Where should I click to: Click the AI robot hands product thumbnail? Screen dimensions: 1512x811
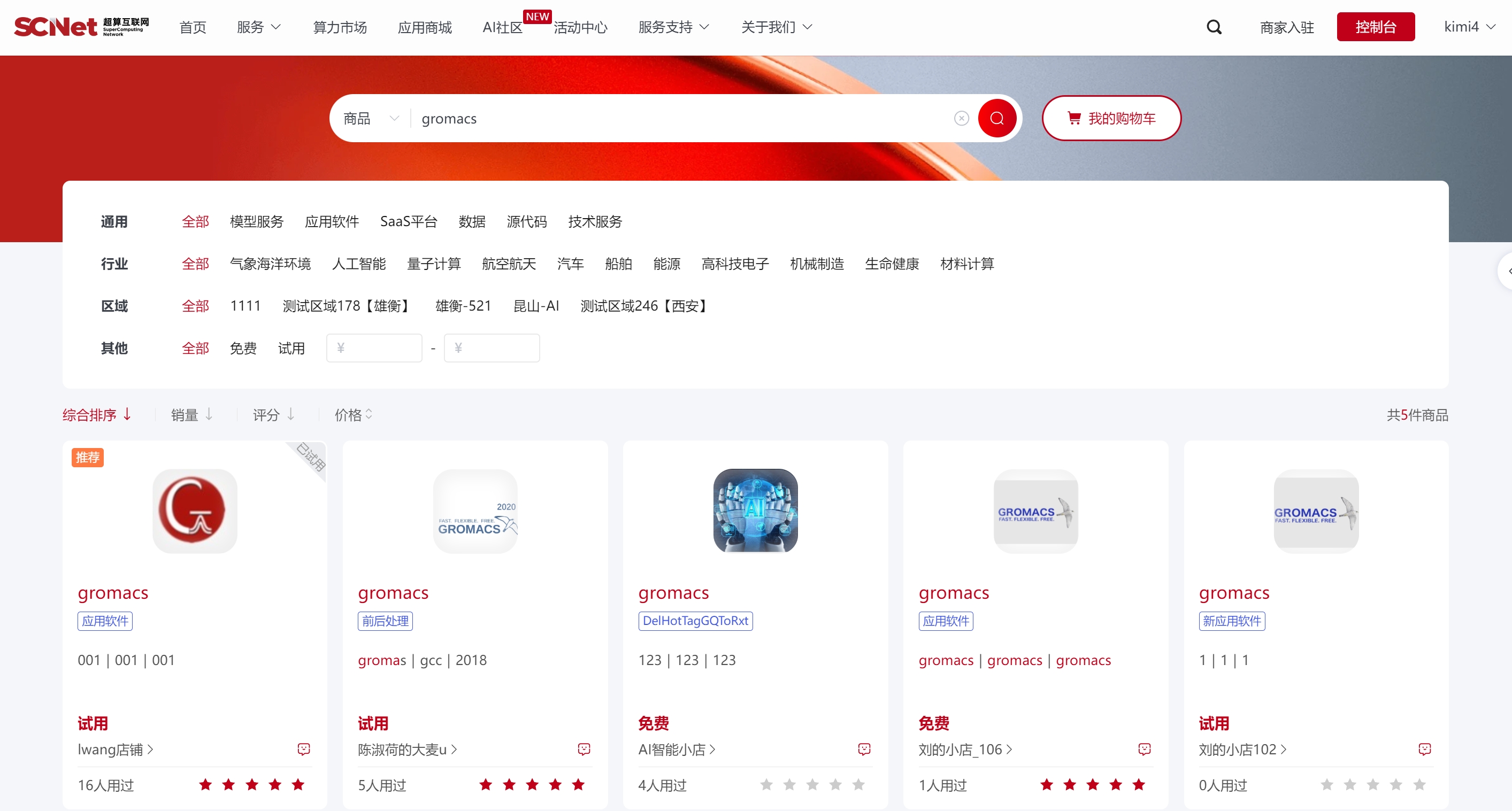coord(755,511)
